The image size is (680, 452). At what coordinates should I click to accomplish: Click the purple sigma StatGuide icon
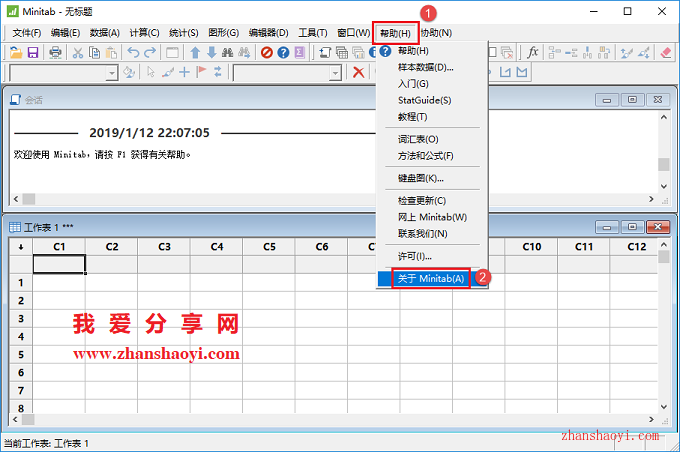(x=300, y=52)
